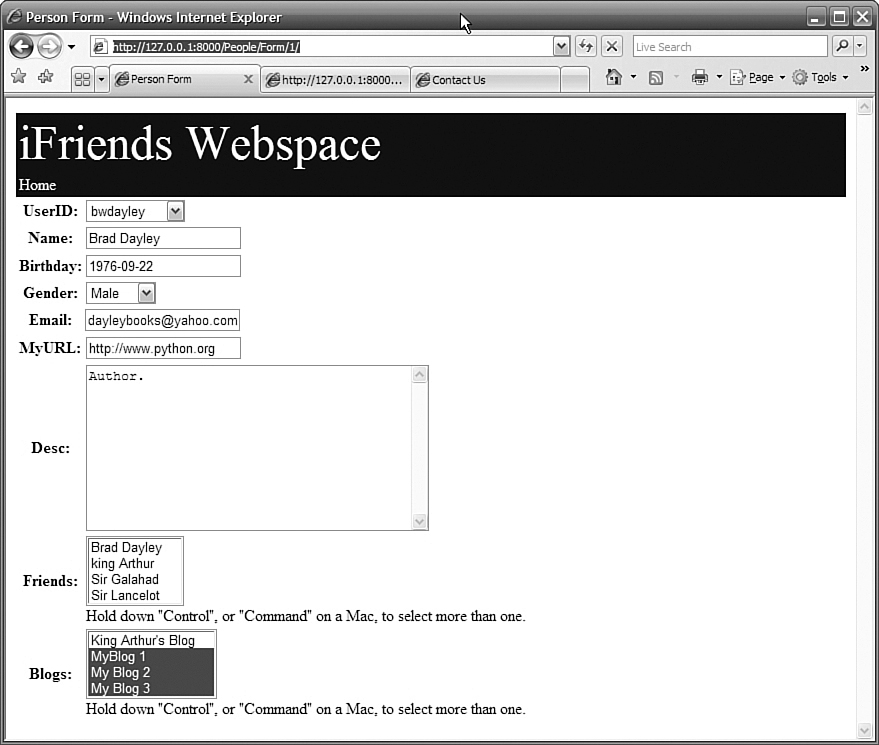Click the browser Forward arrow button
Viewport: 879px width, 745px height.
[x=49, y=47]
